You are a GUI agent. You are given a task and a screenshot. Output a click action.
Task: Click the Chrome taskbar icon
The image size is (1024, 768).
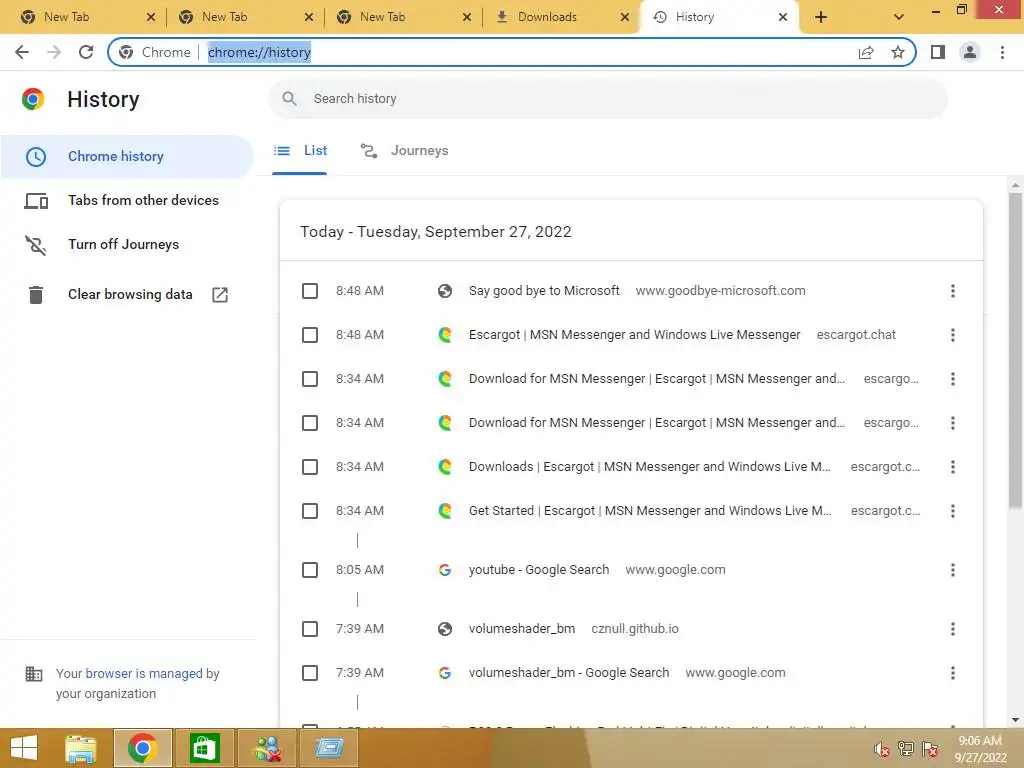pos(142,748)
